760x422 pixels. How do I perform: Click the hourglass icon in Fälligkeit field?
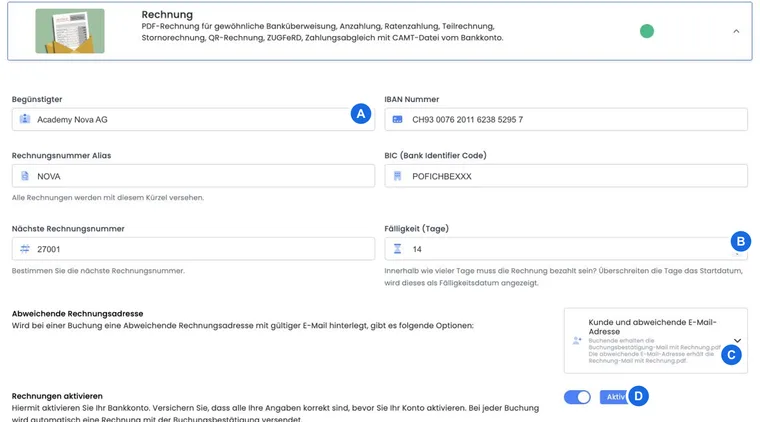tap(397, 249)
